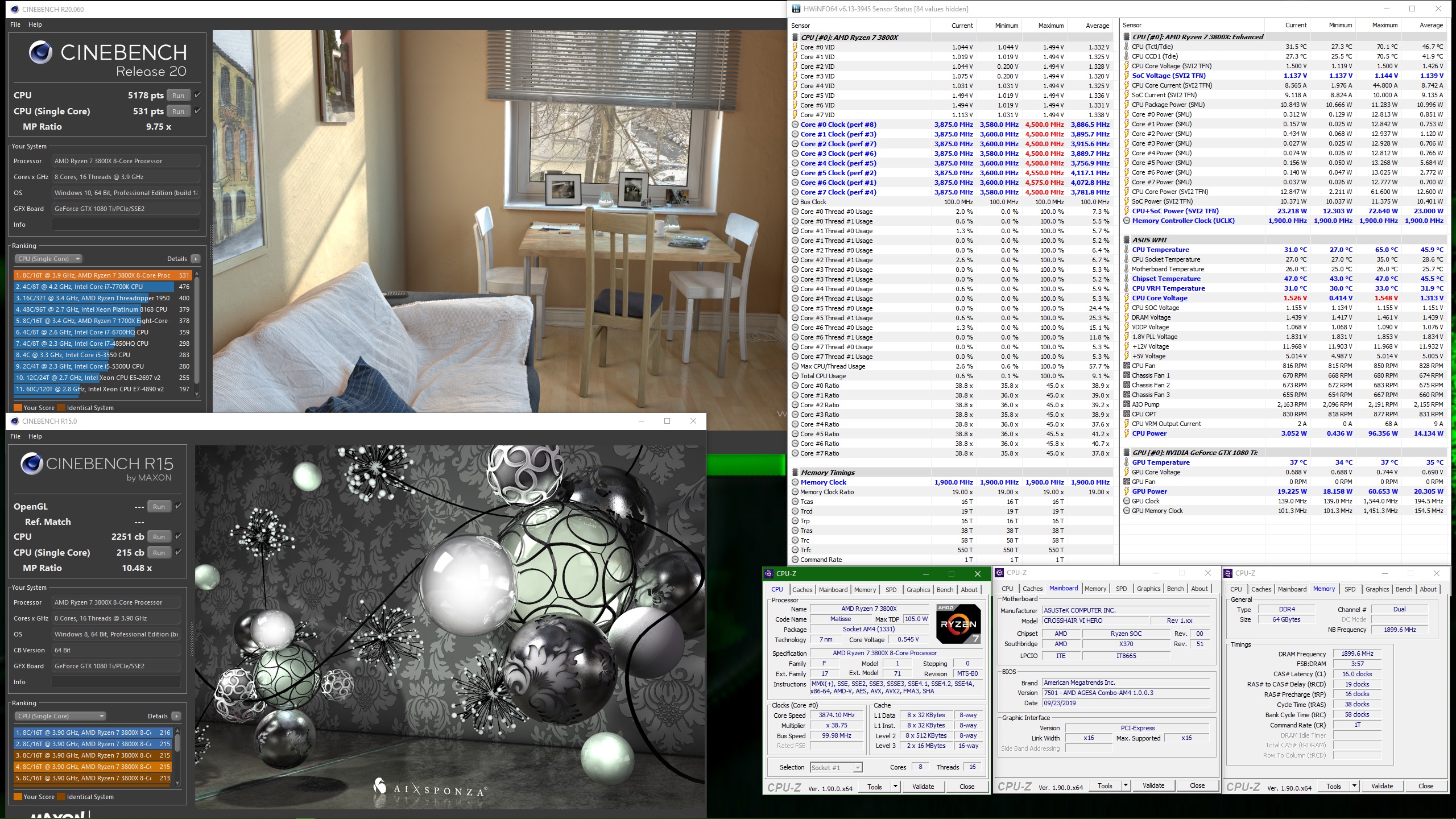Click the Cinebench R20 sphere logo

click(x=40, y=52)
